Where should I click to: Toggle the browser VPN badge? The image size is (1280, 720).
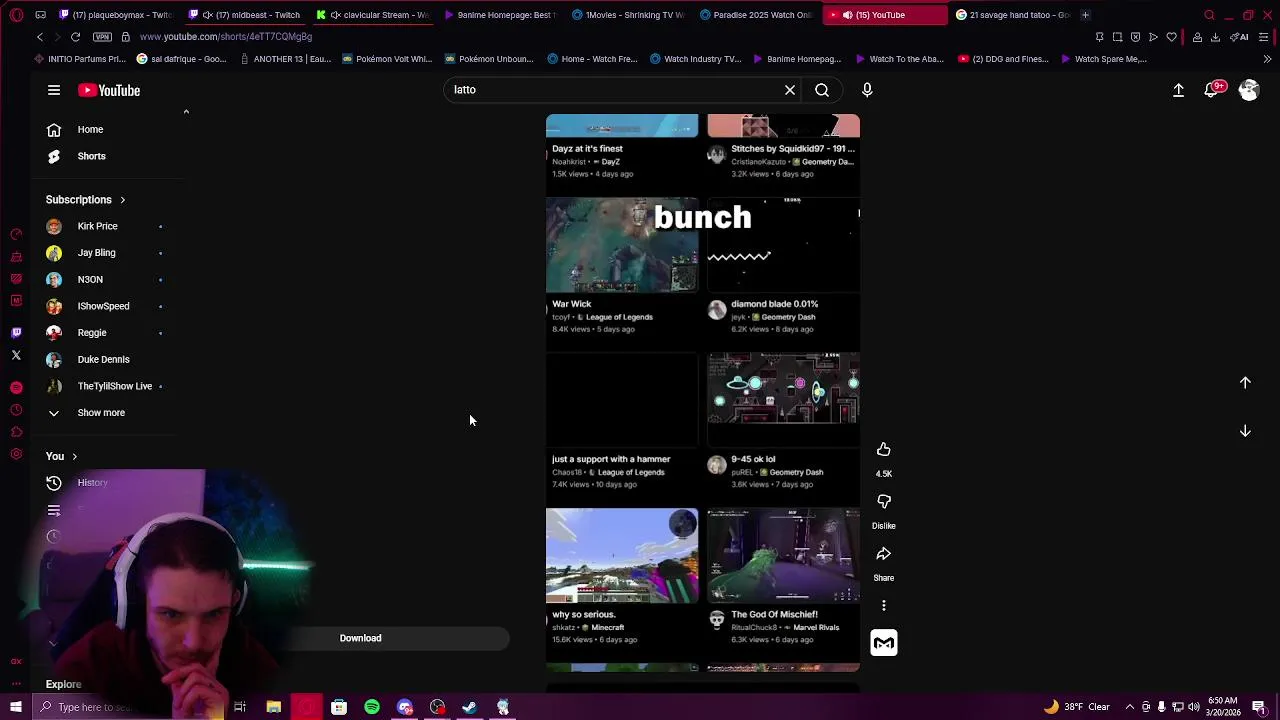coord(102,37)
